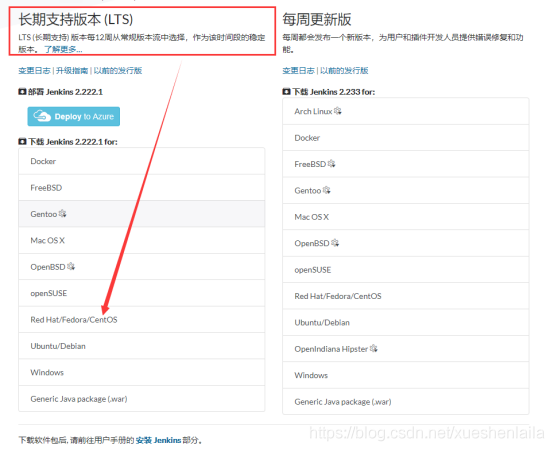This screenshot has width=554, height=451.
Task: Select OpenBSD in the weekly download list
Action: point(406,243)
